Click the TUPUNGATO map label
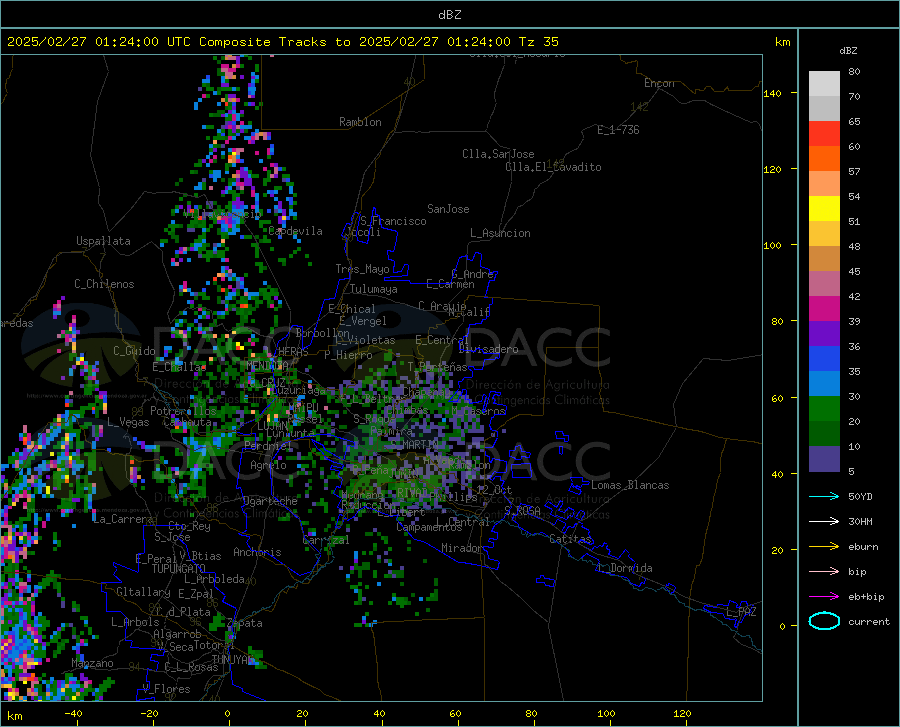This screenshot has width=900, height=727. 179,569
